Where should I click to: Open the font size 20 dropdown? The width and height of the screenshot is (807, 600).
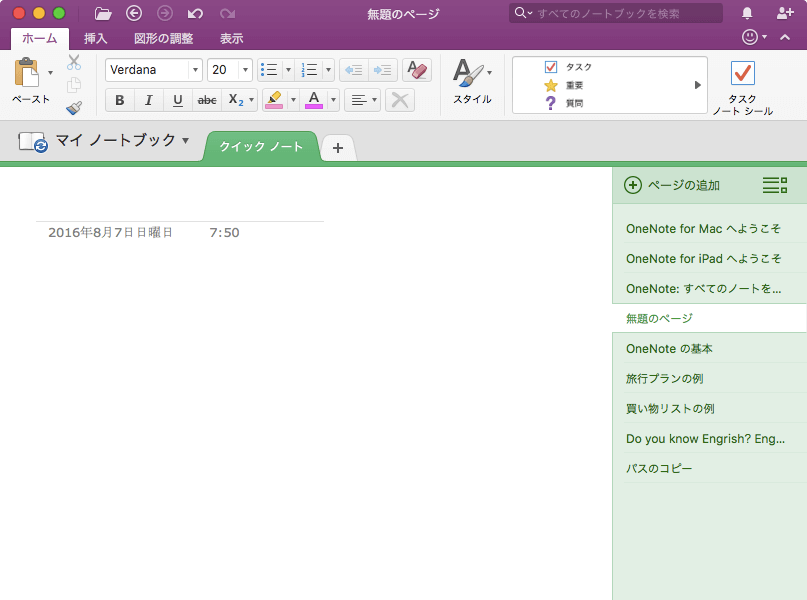244,70
